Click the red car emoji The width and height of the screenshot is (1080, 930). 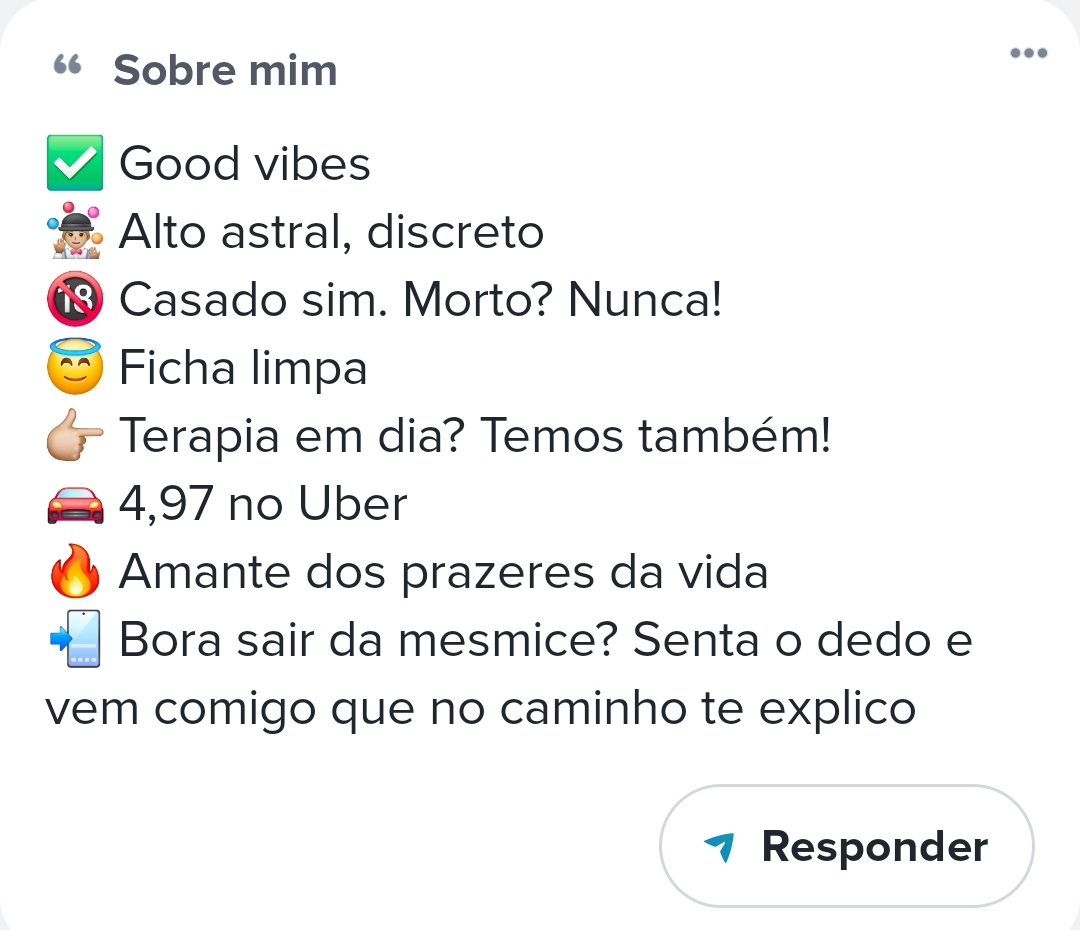point(74,505)
